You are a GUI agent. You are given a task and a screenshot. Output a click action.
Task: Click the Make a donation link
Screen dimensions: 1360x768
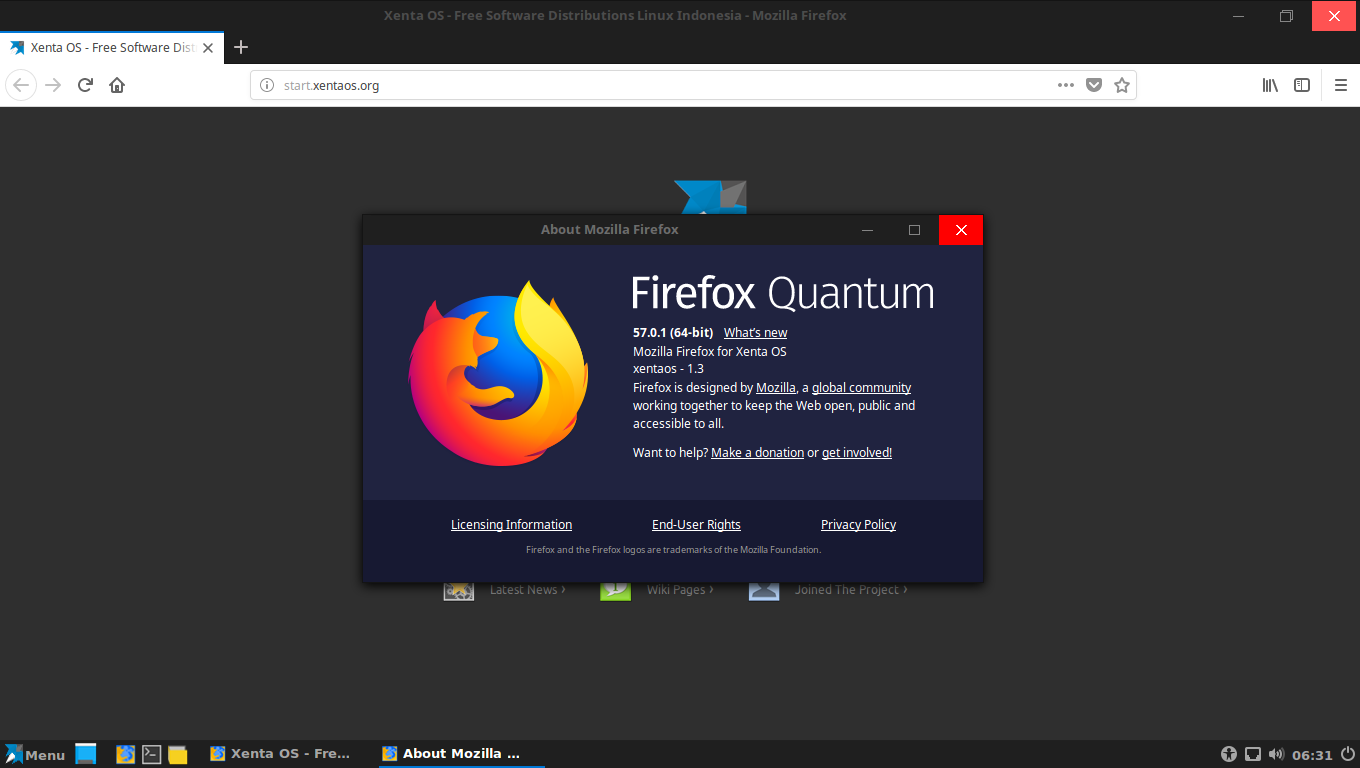(757, 452)
